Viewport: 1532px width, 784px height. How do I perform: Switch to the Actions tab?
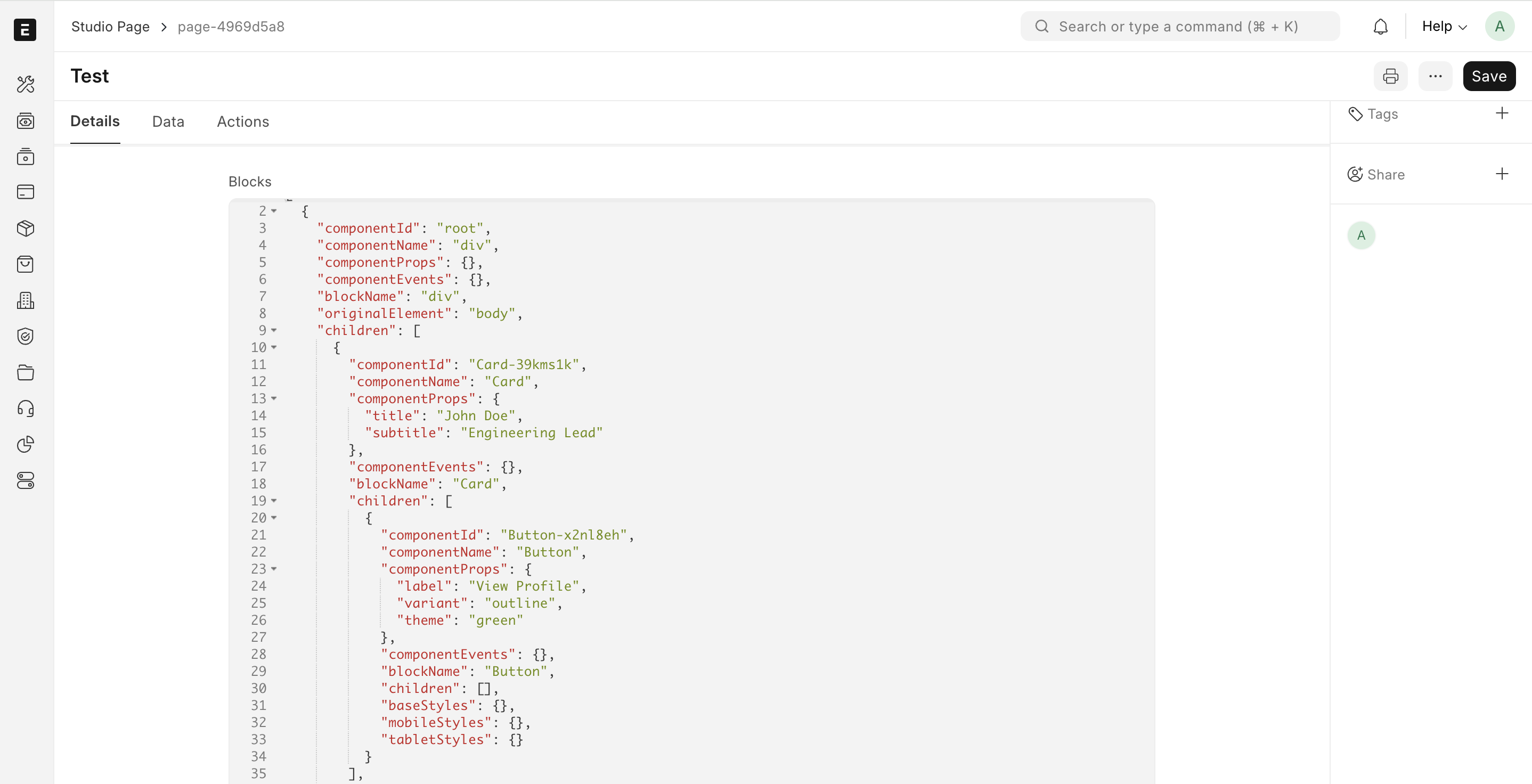(243, 122)
